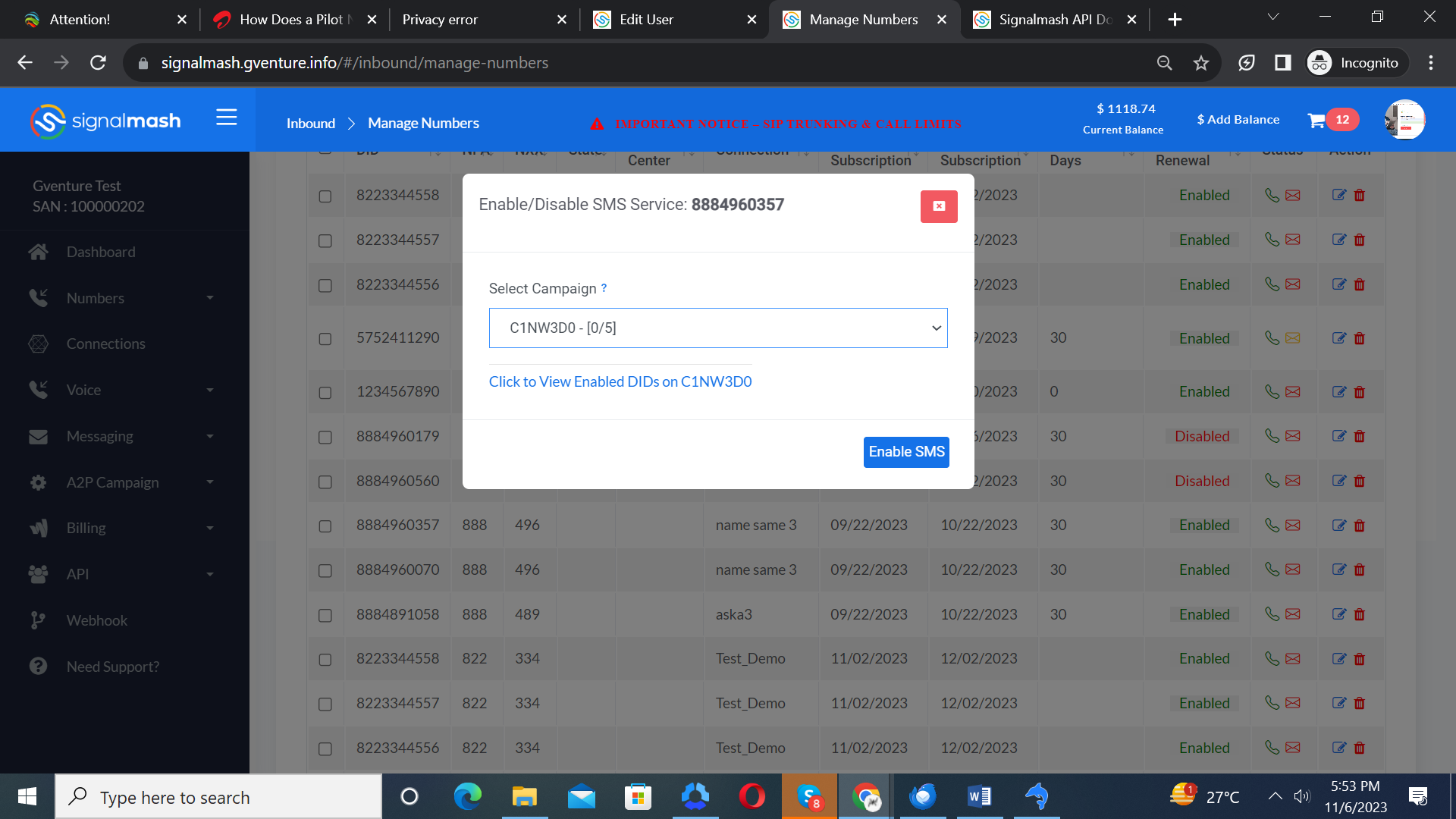This screenshot has height=819, width=1456.
Task: Click delete trash icon for 1234567890 row
Action: coord(1359,392)
